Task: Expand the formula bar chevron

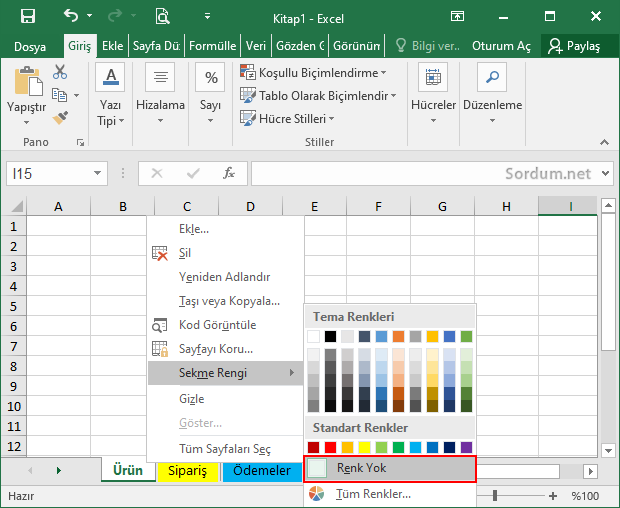Action: coord(605,173)
